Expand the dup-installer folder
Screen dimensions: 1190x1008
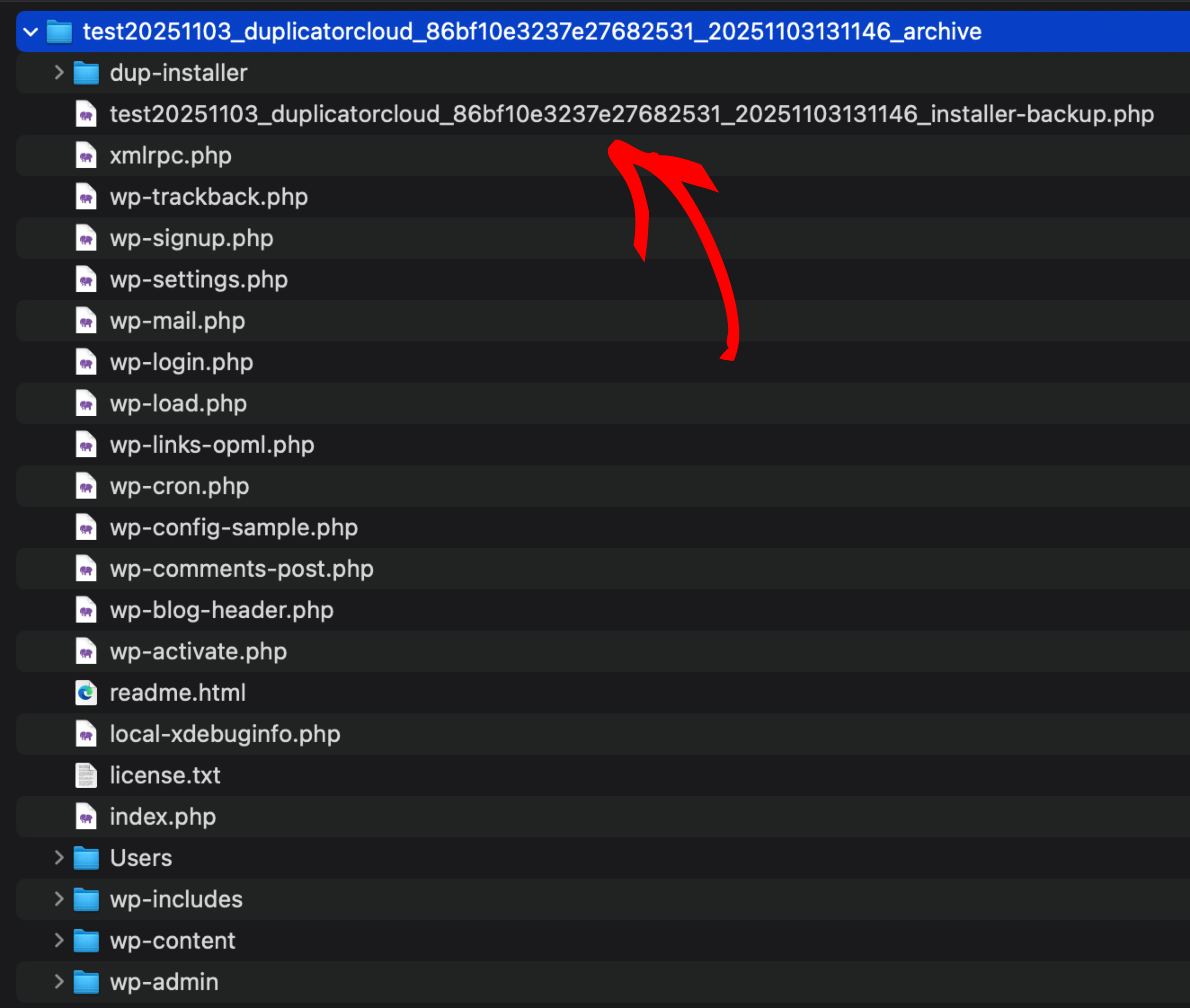click(x=58, y=72)
